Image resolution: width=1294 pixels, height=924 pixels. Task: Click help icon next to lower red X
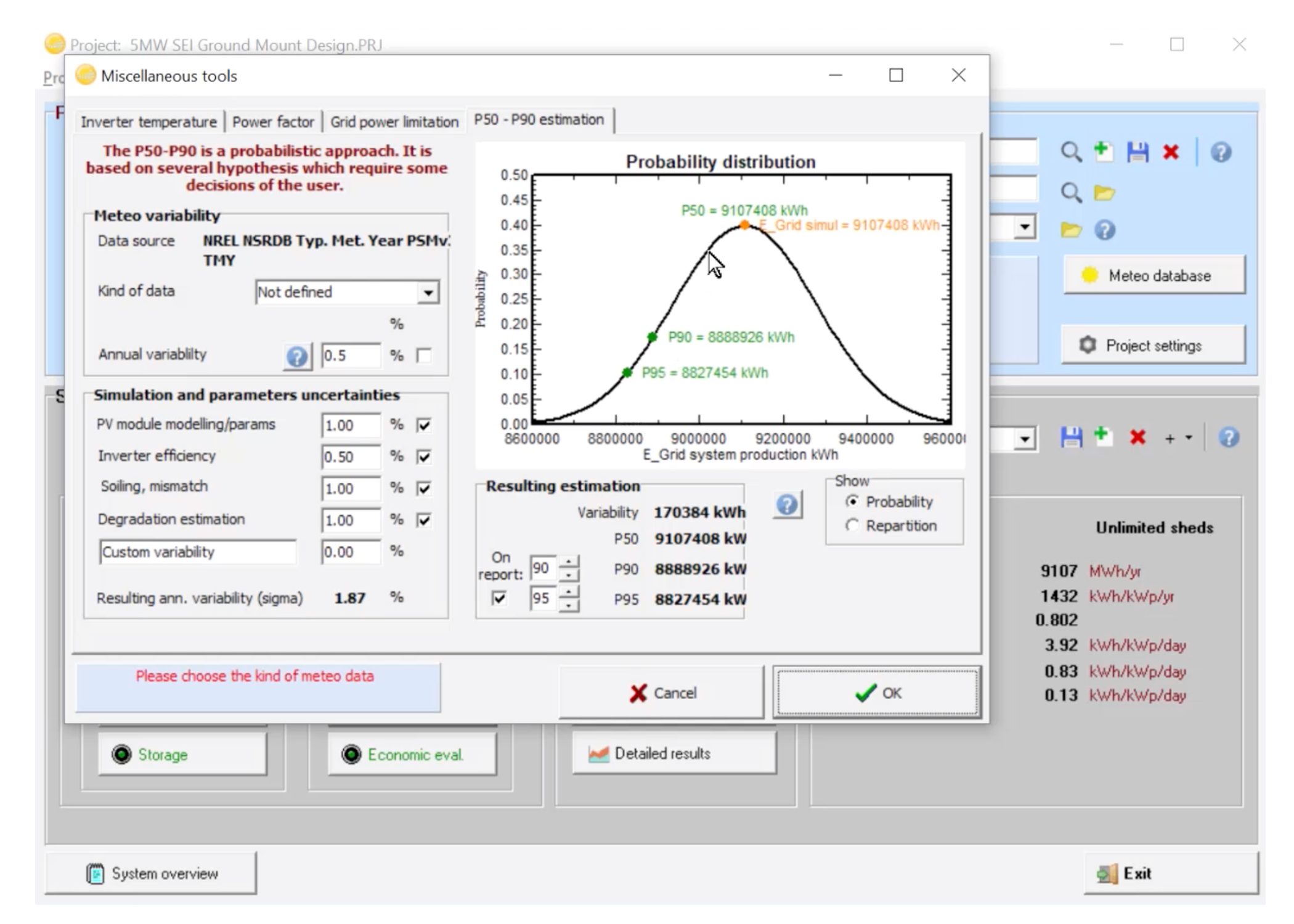click(x=1229, y=437)
